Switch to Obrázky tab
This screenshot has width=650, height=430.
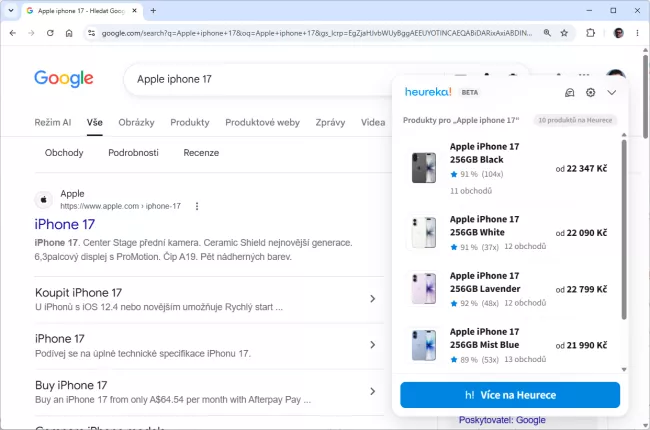pyautogui.click(x=136, y=122)
